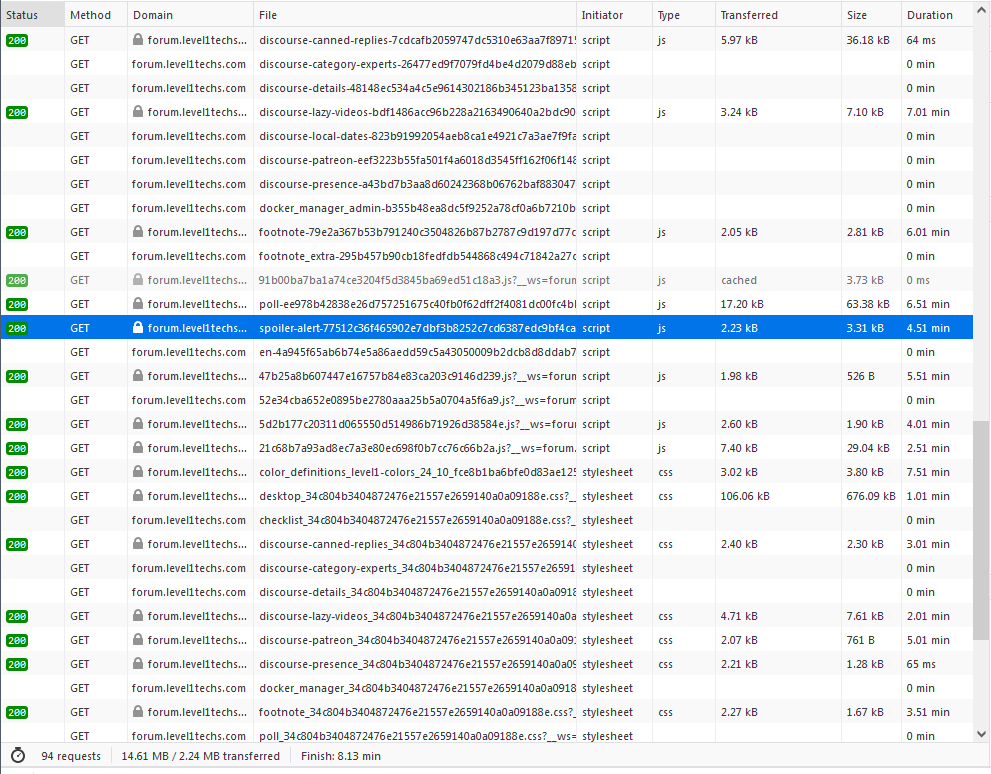The image size is (991, 774).
Task: Click the lock icon on the footnote-79e2a367 row
Action: click(138, 232)
